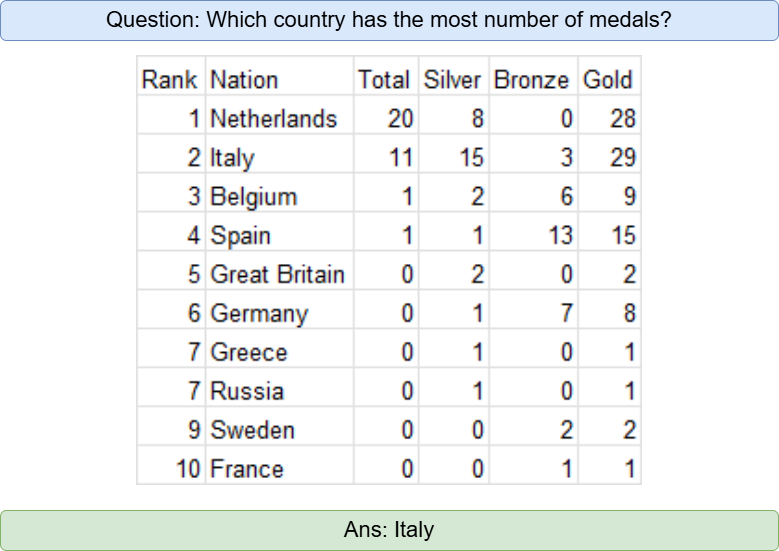Click Italy's Gold value of 29

tap(622, 158)
